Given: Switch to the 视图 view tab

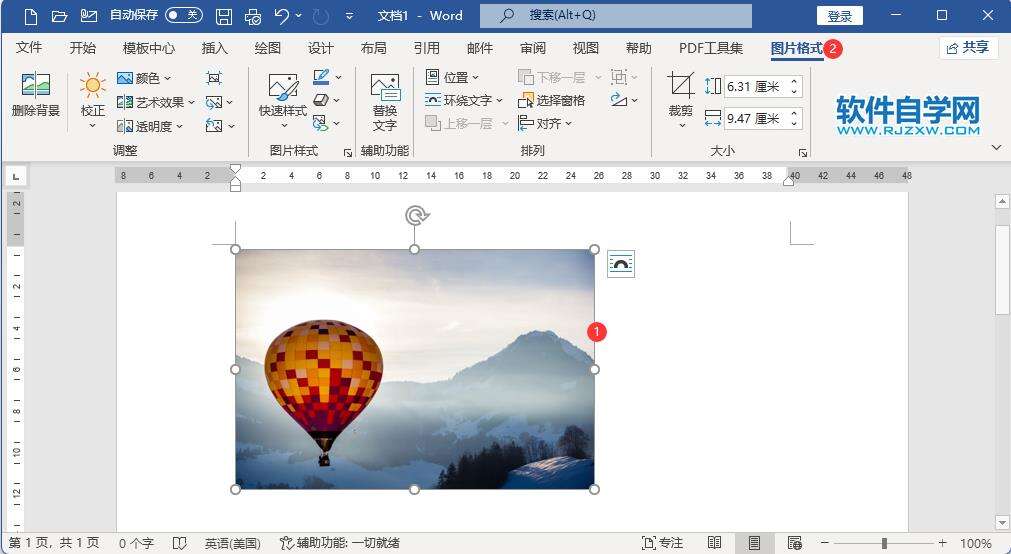Looking at the screenshot, I should click(585, 48).
